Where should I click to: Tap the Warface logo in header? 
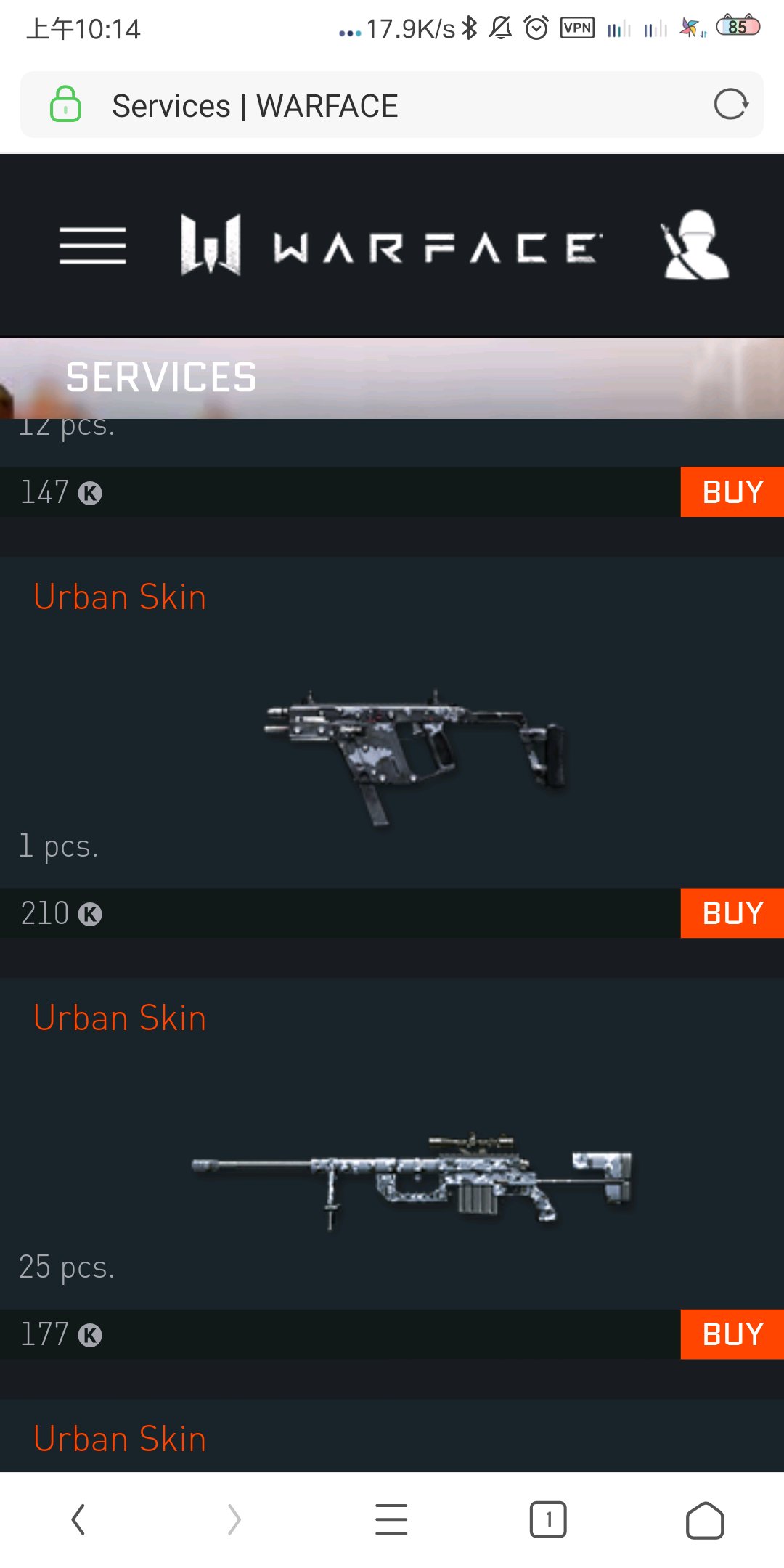[x=391, y=245]
